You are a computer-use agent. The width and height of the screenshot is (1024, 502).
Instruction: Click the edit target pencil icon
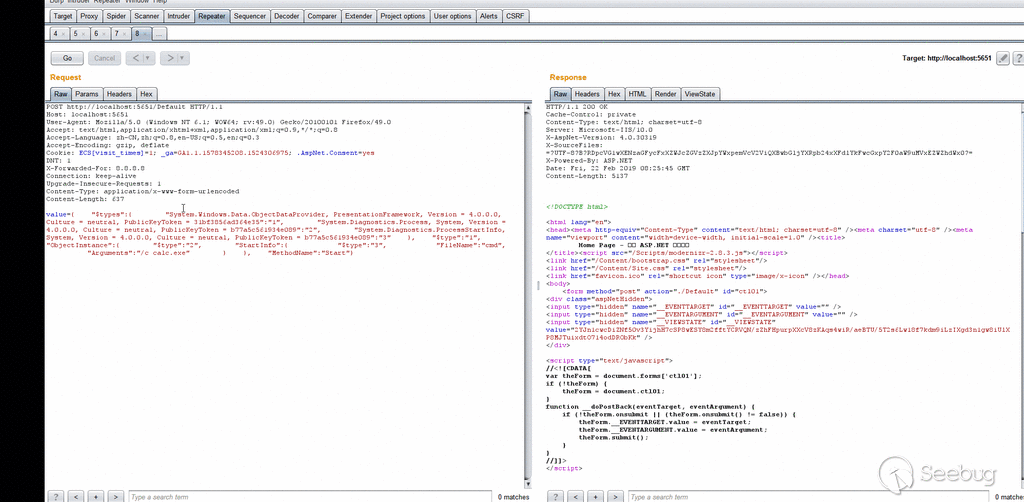1003,59
